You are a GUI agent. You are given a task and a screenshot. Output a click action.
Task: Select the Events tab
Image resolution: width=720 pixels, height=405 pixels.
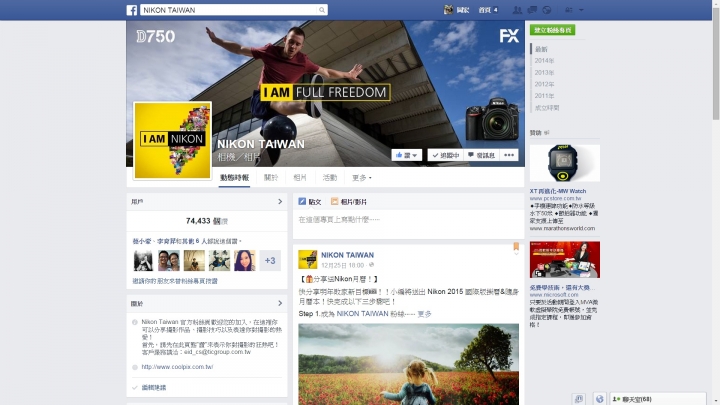(330, 178)
